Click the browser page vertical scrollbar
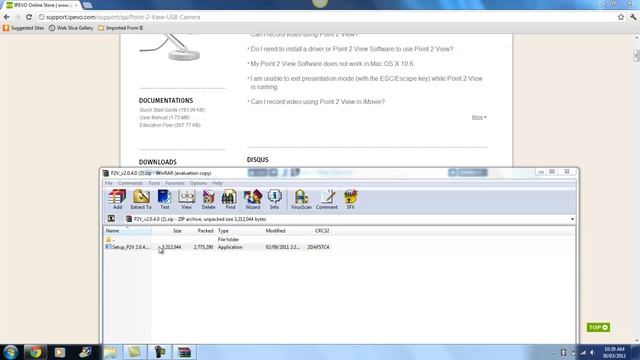Screen dimensions: 640x360 tap(636, 56)
